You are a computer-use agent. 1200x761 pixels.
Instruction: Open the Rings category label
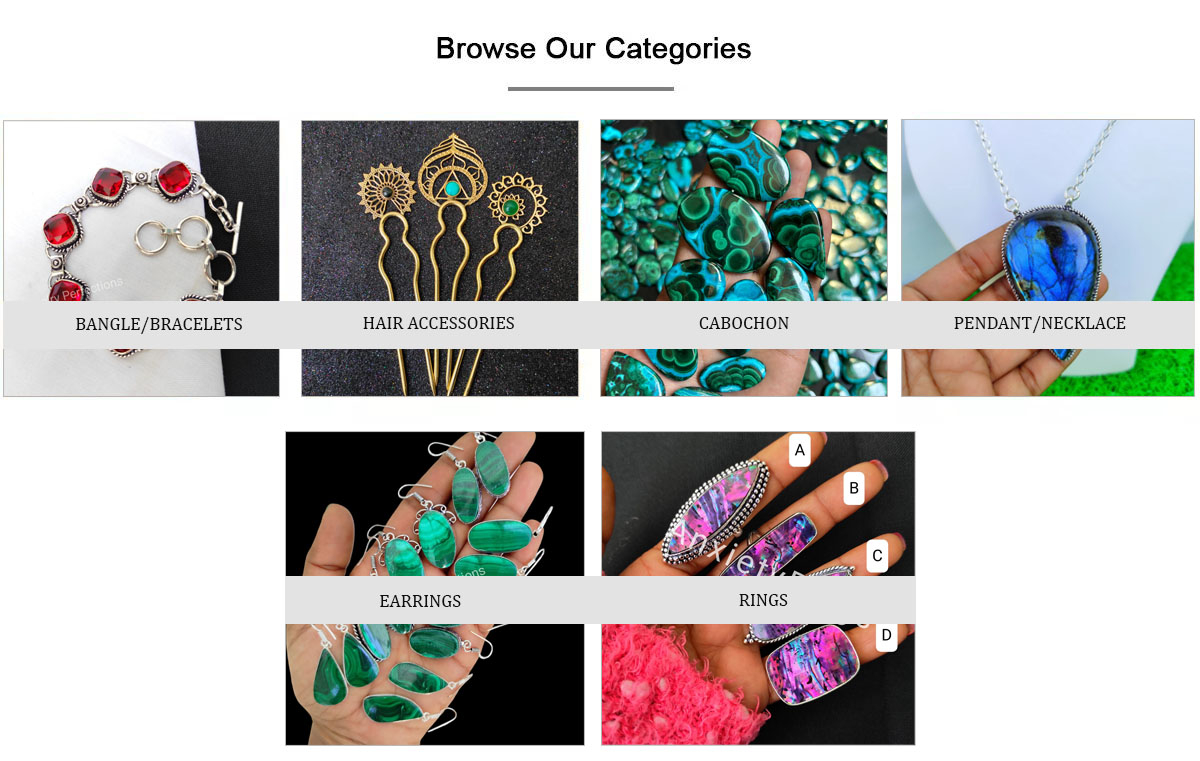763,600
